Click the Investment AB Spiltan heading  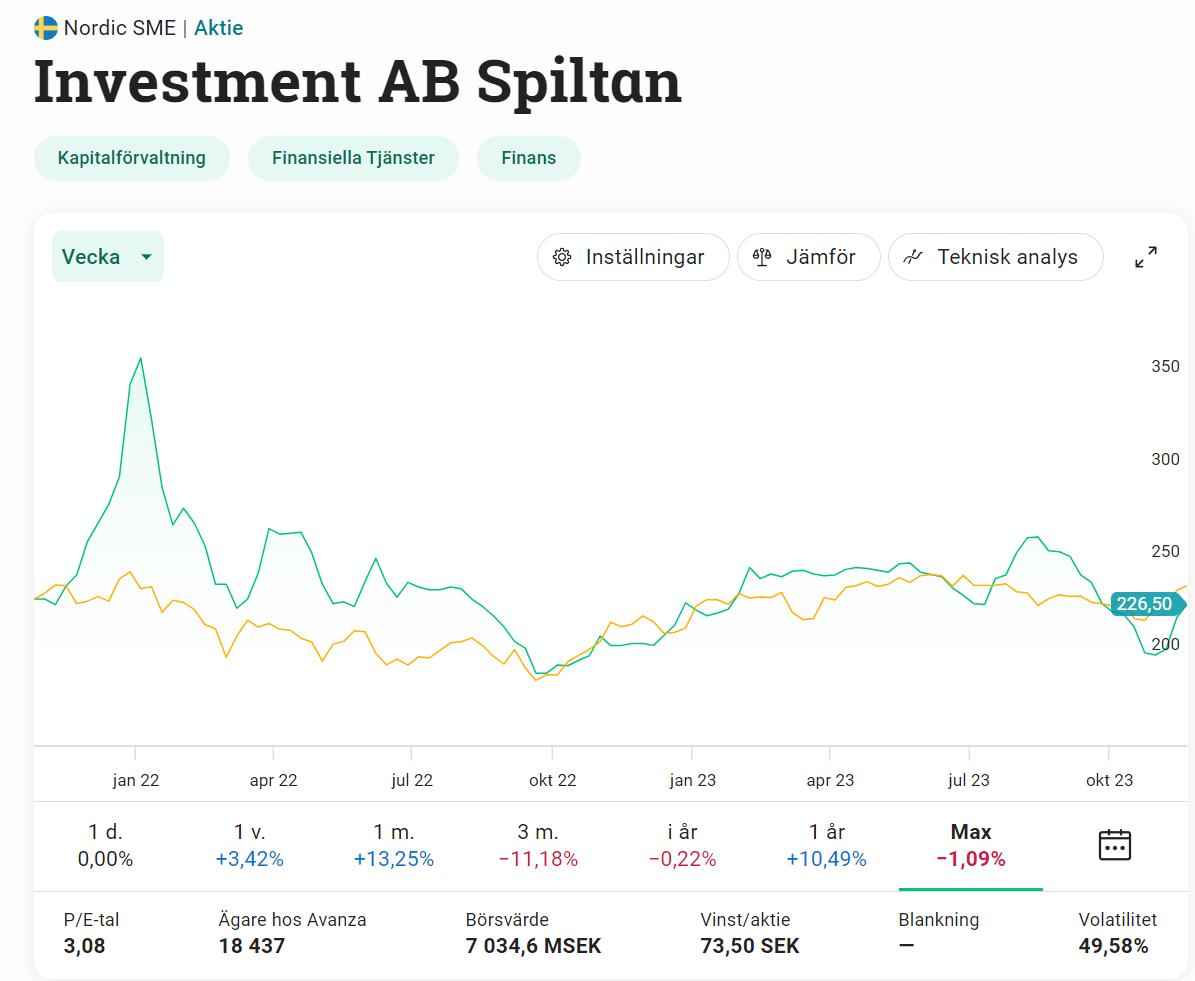pos(357,82)
